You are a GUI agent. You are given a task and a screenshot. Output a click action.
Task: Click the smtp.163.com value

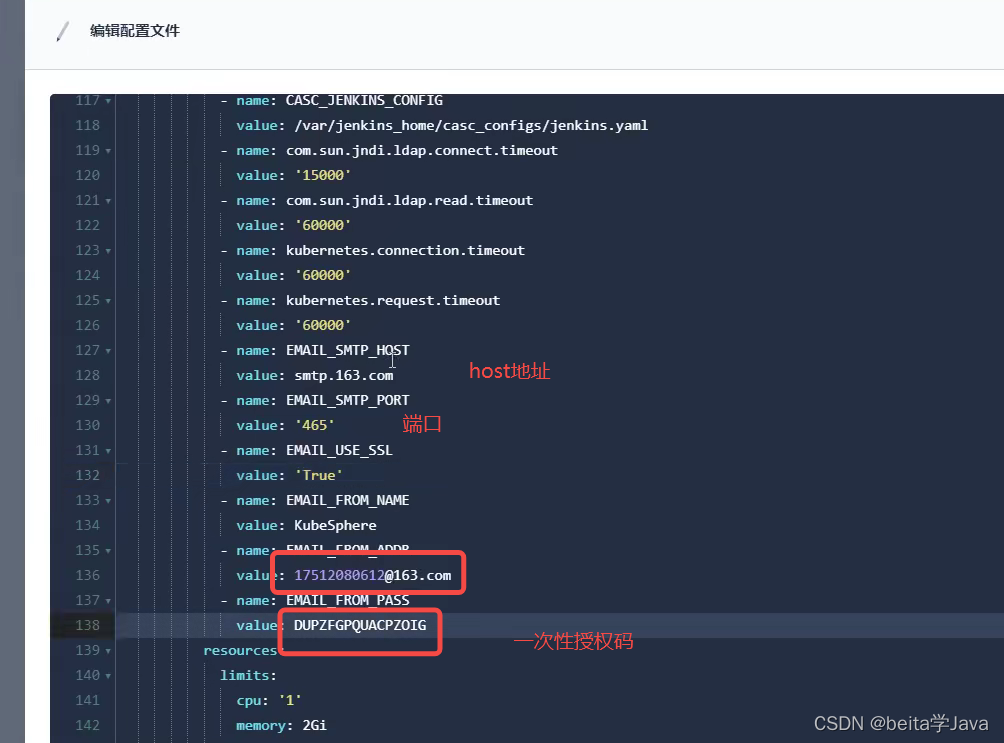344,375
